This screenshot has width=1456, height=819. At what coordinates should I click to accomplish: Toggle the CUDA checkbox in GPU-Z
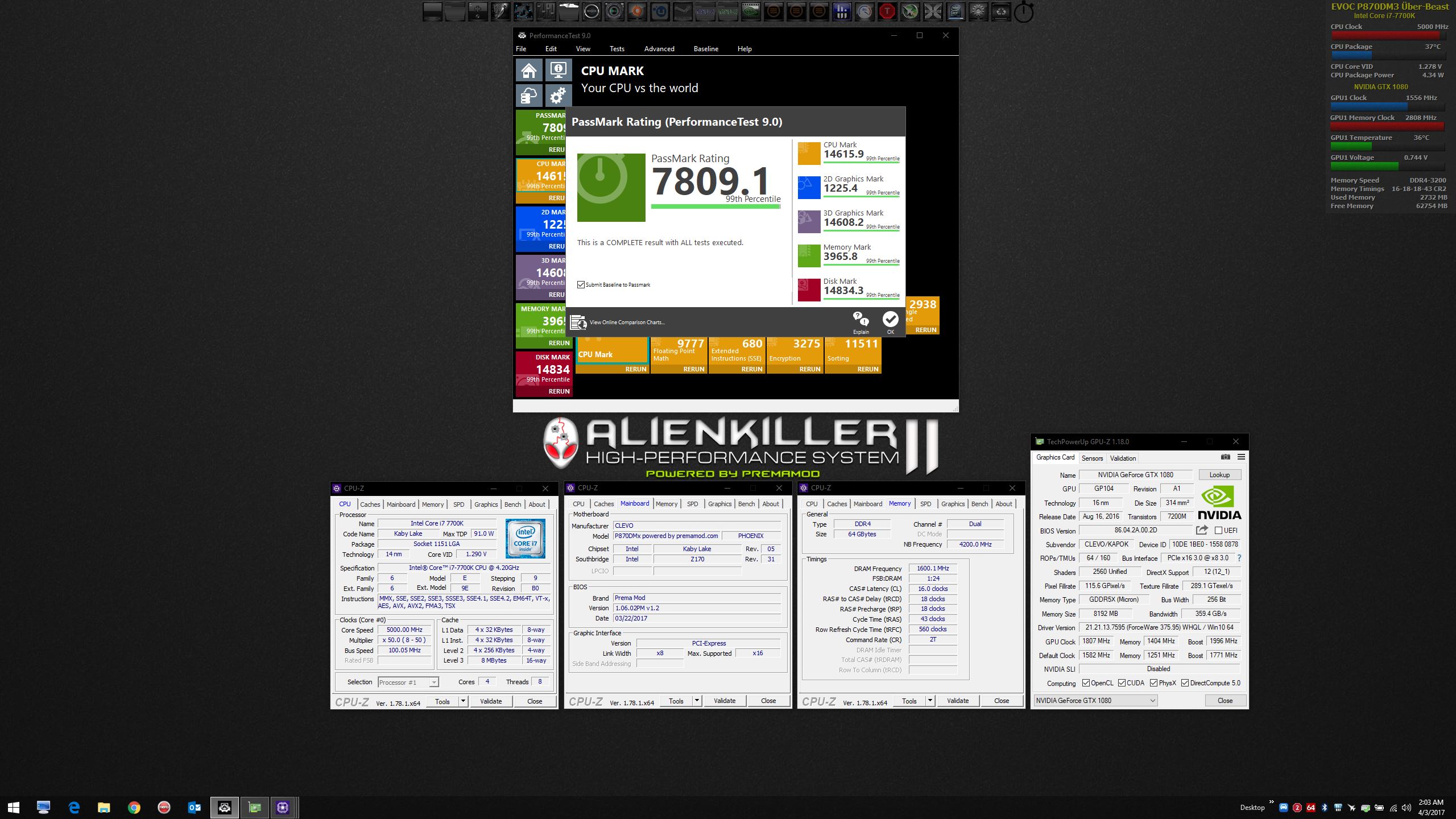[1122, 683]
